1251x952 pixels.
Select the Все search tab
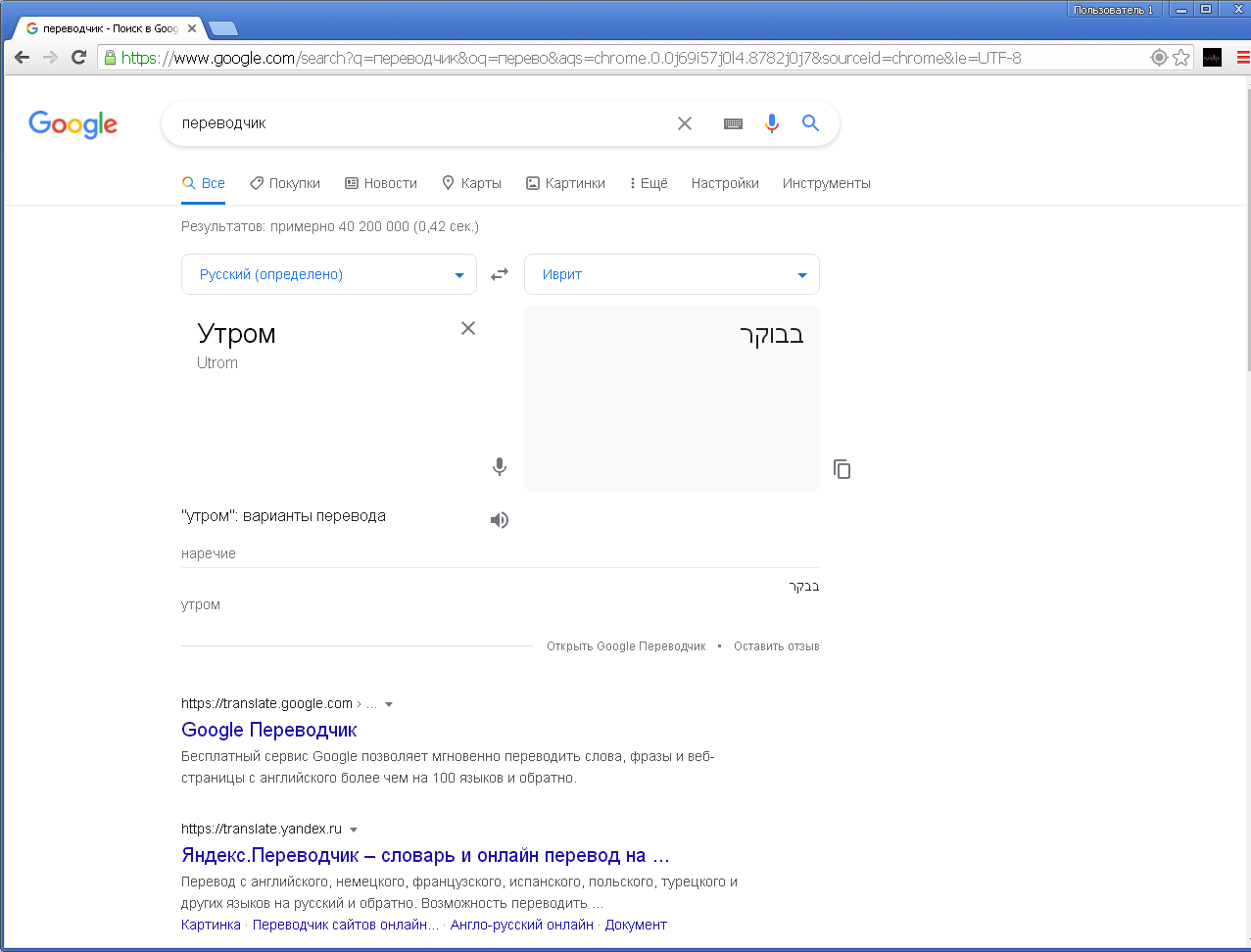(x=204, y=183)
